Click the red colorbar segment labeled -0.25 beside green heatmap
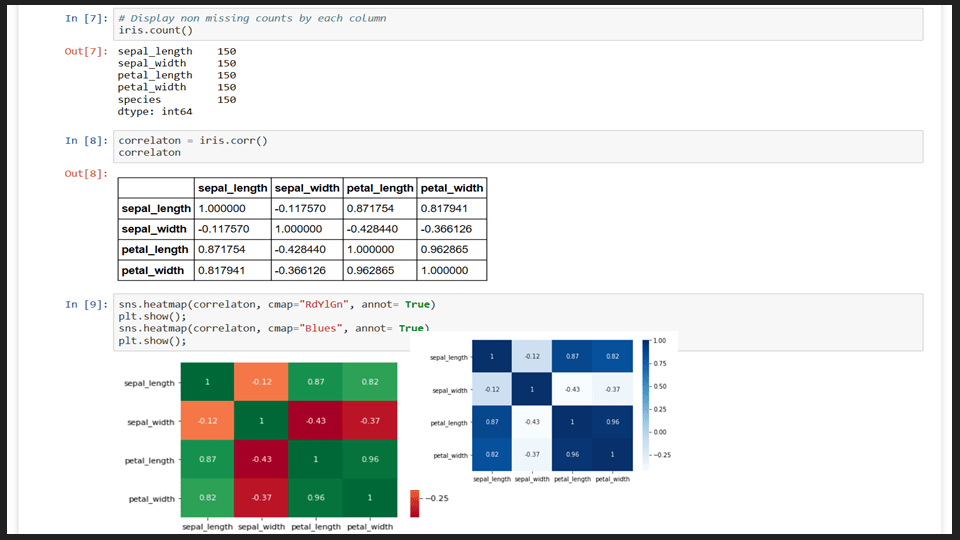 pyautogui.click(x=414, y=503)
